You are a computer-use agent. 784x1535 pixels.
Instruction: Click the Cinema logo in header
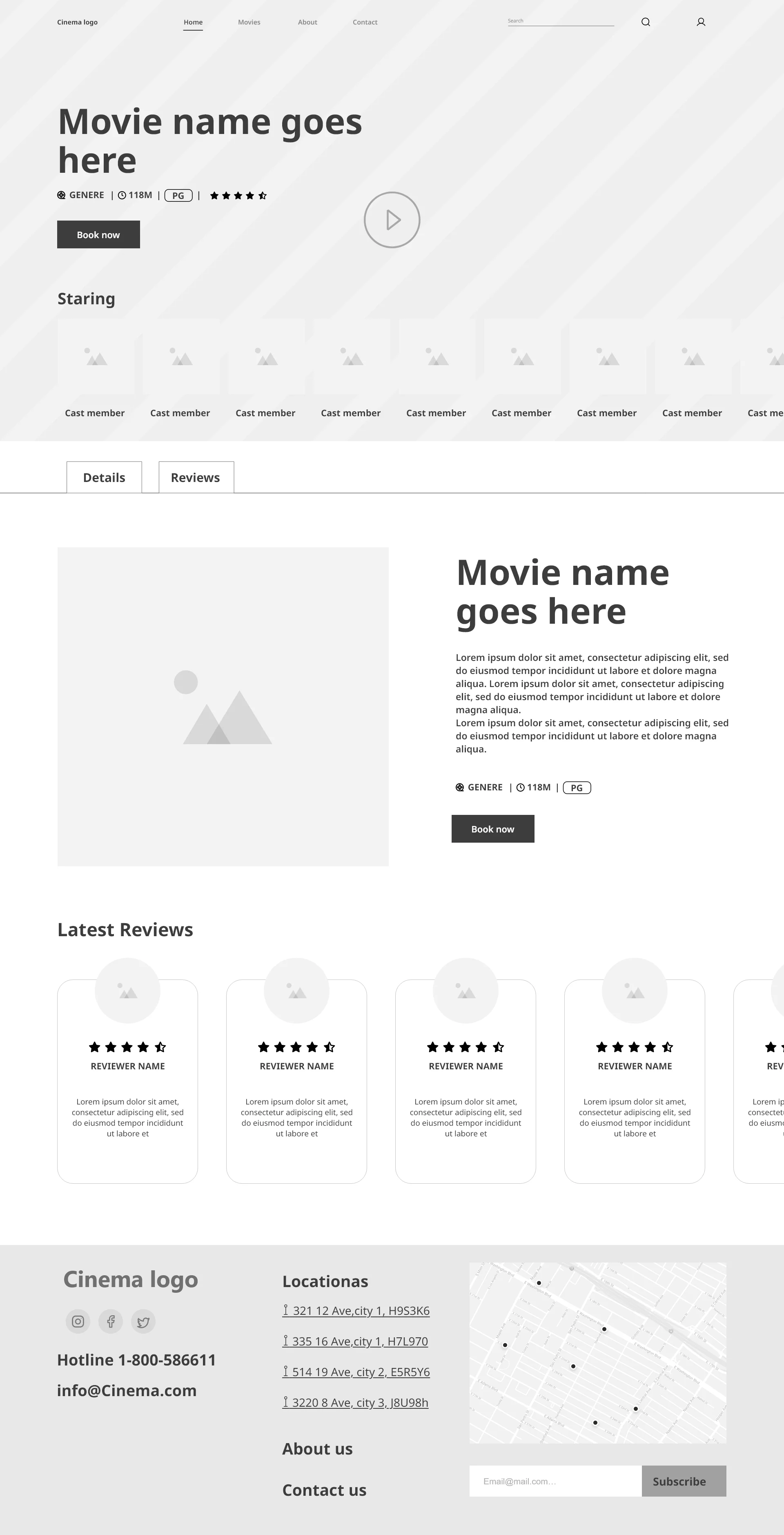(x=78, y=22)
